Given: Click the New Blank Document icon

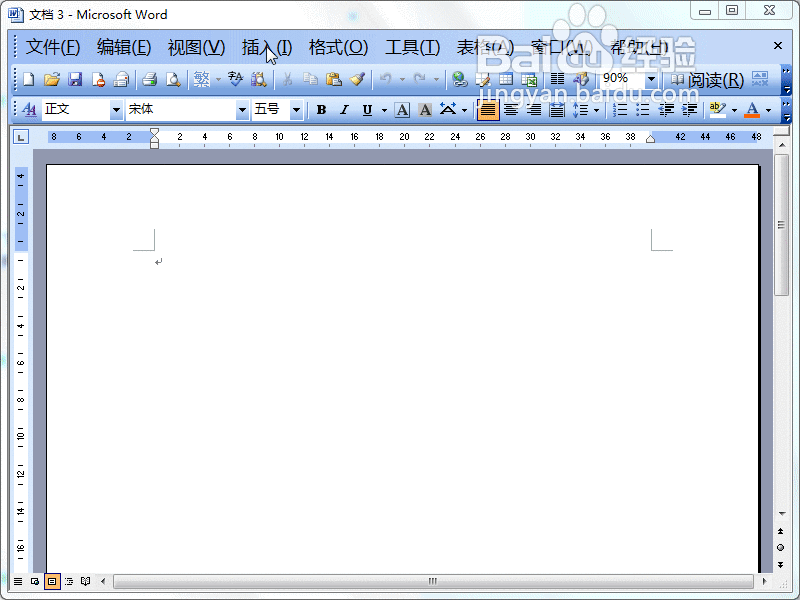Looking at the screenshot, I should pyautogui.click(x=28, y=80).
